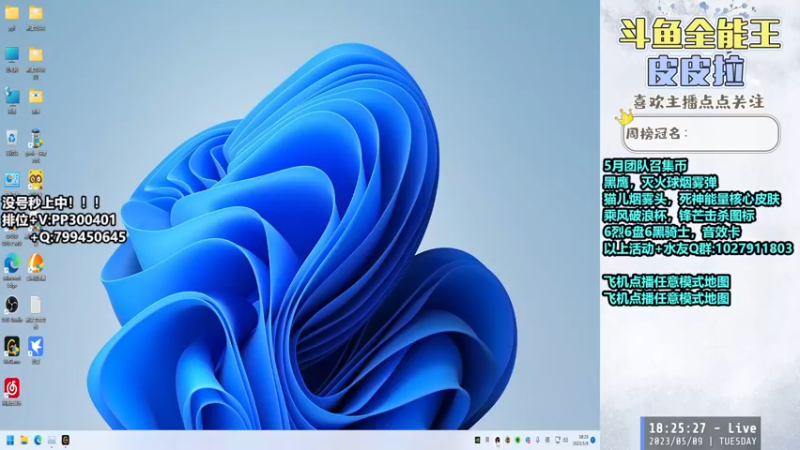Screen dimensions: 800x450
Task: Select the blue Control Panel style desktop icon
Action: pos(12,180)
